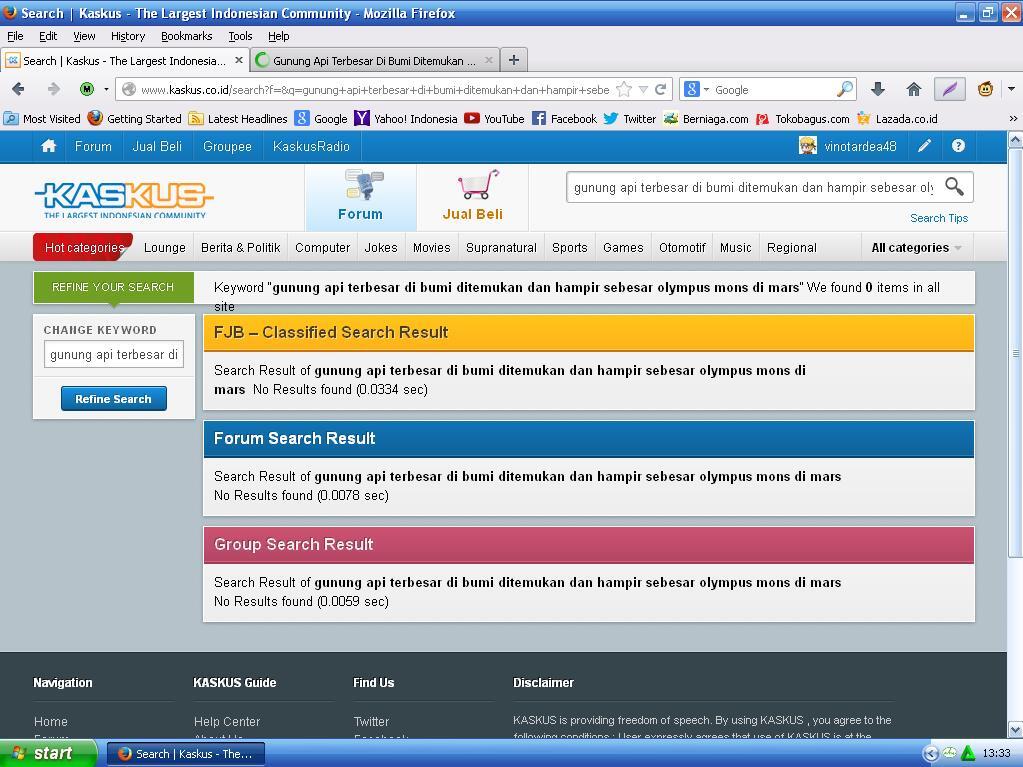Open Yahoo! Indonesia bookmark
1023x767 pixels.
pyautogui.click(x=406, y=119)
